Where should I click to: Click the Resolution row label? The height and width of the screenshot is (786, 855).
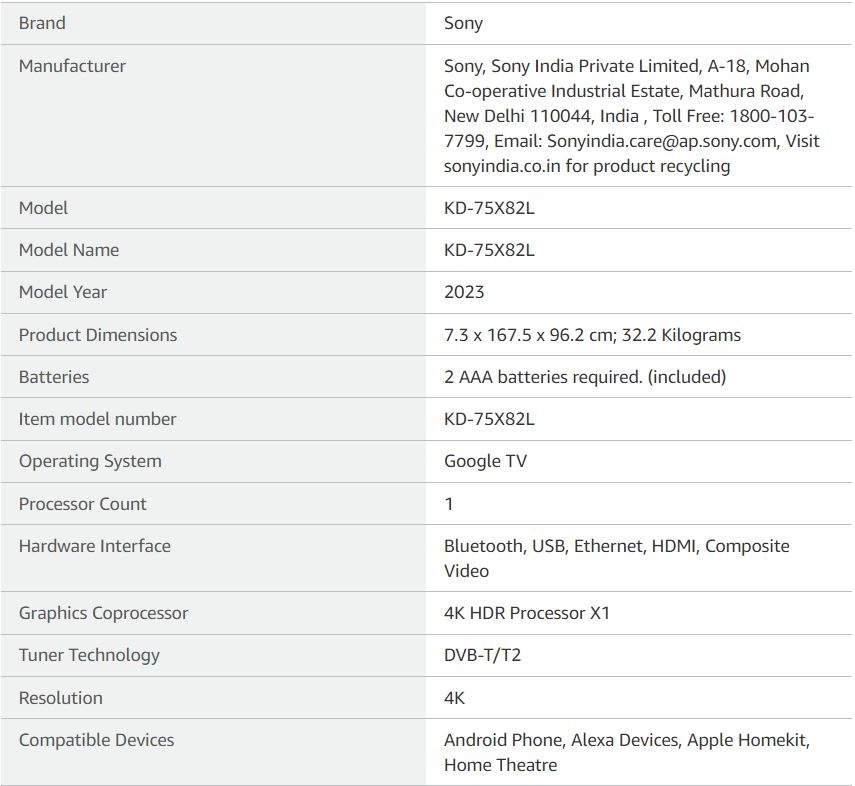coord(61,698)
